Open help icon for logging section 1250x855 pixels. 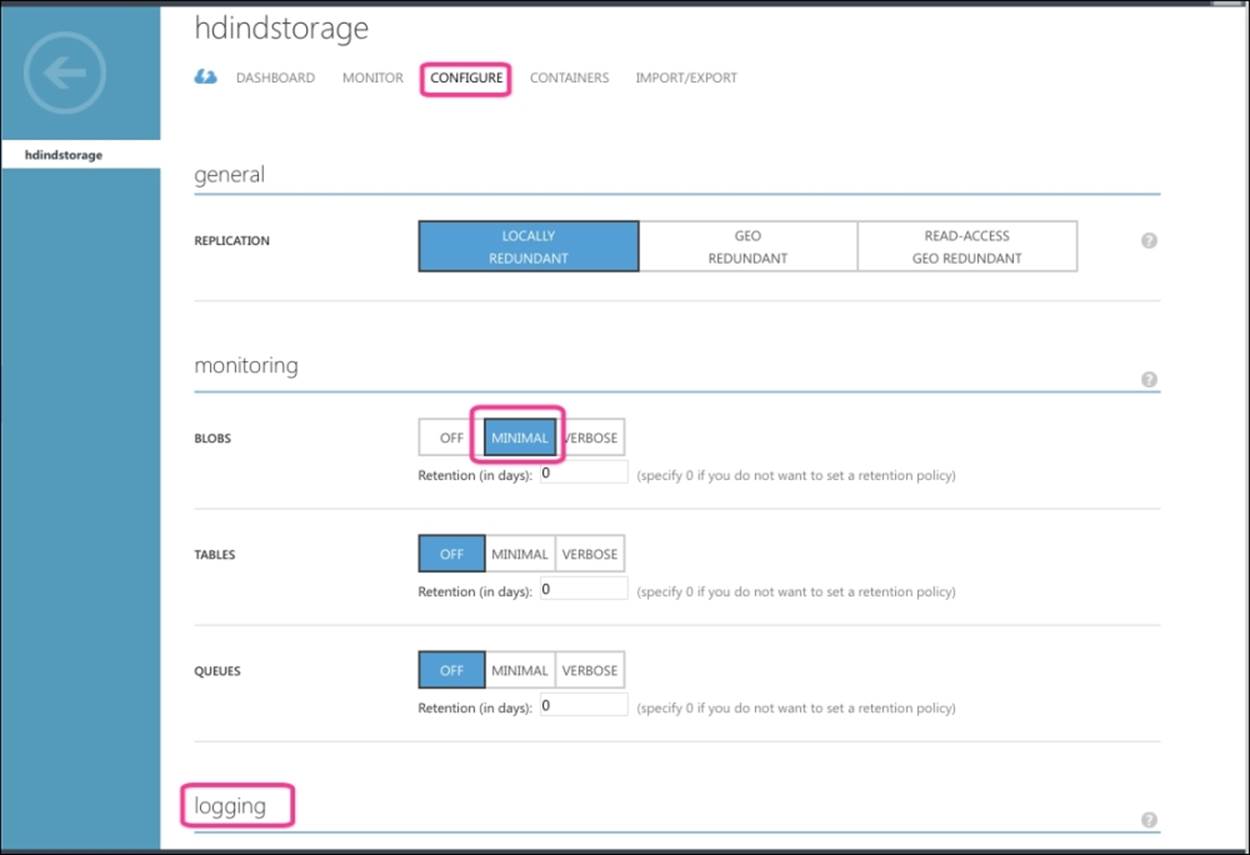click(x=1149, y=820)
